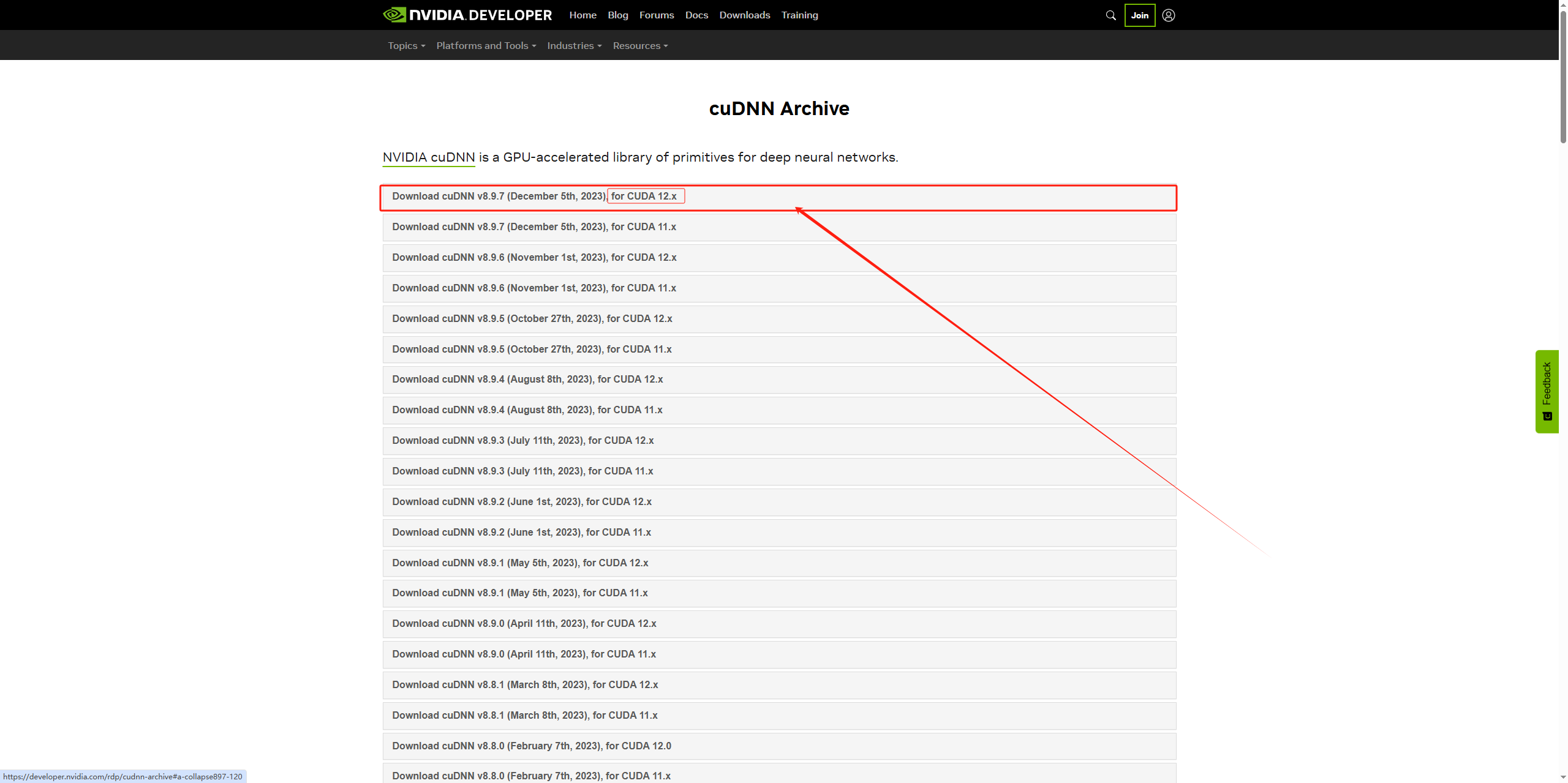
Task: Expand cuDNN v8.8.1 for CUDA 11.x
Action: point(779,716)
